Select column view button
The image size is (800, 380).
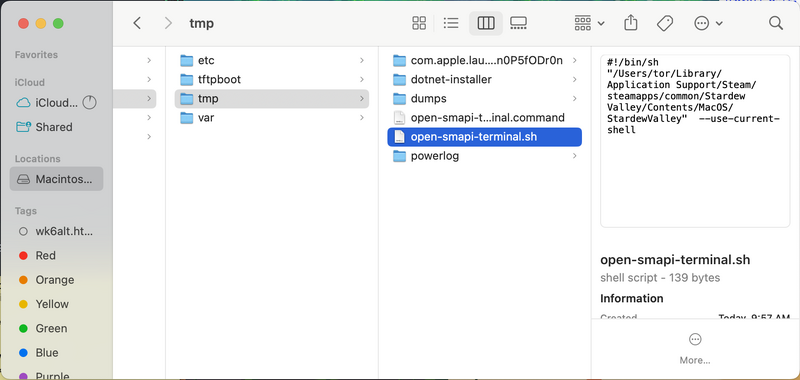(x=485, y=23)
